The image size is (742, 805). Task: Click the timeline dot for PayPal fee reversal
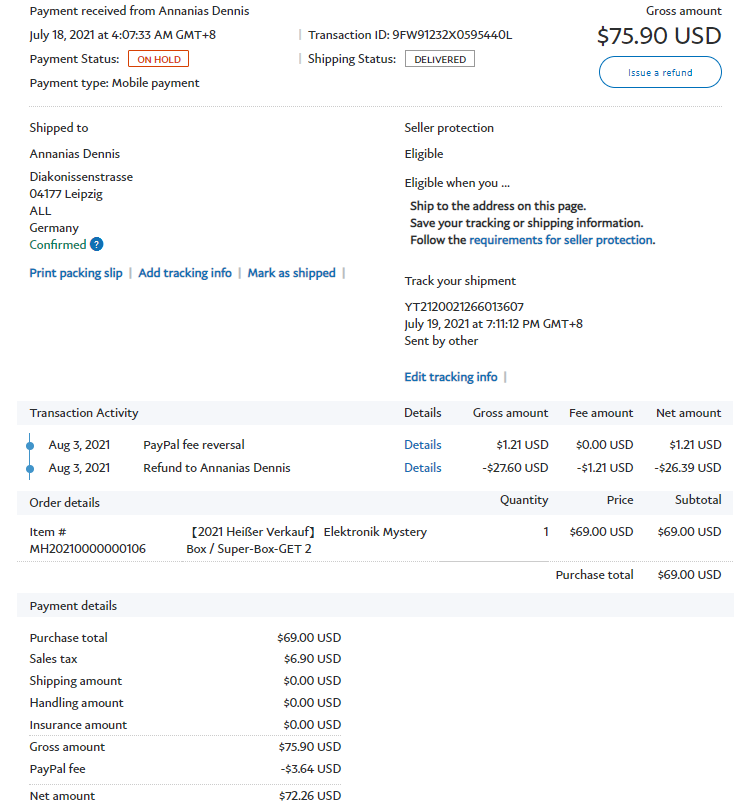[29, 445]
